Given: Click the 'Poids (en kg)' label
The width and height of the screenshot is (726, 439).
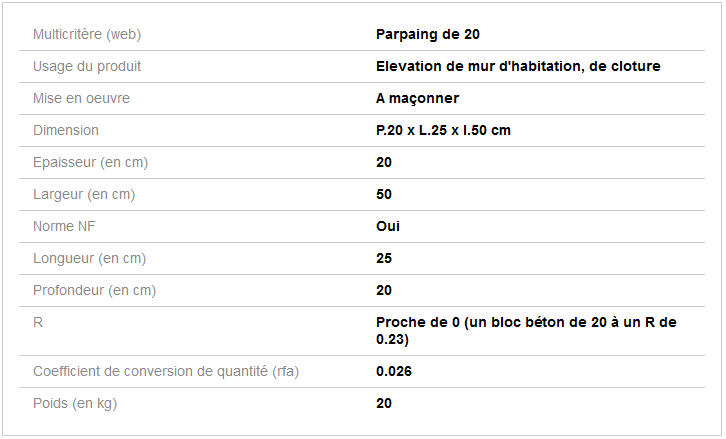Looking at the screenshot, I should (82, 403).
